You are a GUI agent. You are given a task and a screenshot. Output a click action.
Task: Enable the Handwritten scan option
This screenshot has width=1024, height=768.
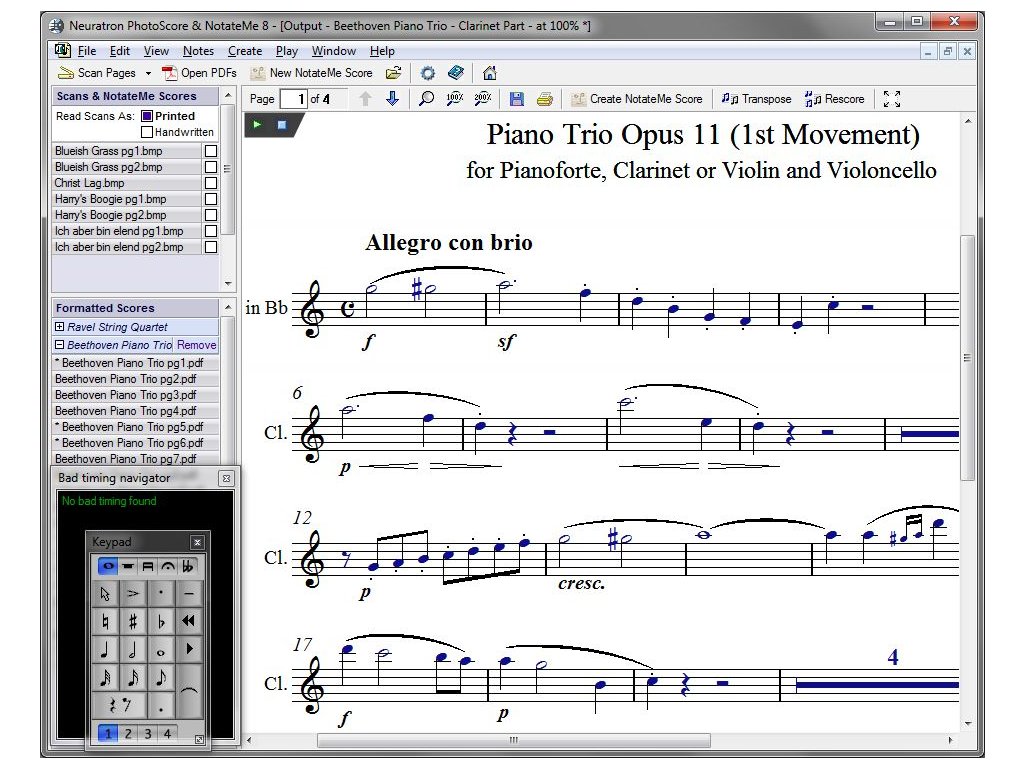pos(147,132)
